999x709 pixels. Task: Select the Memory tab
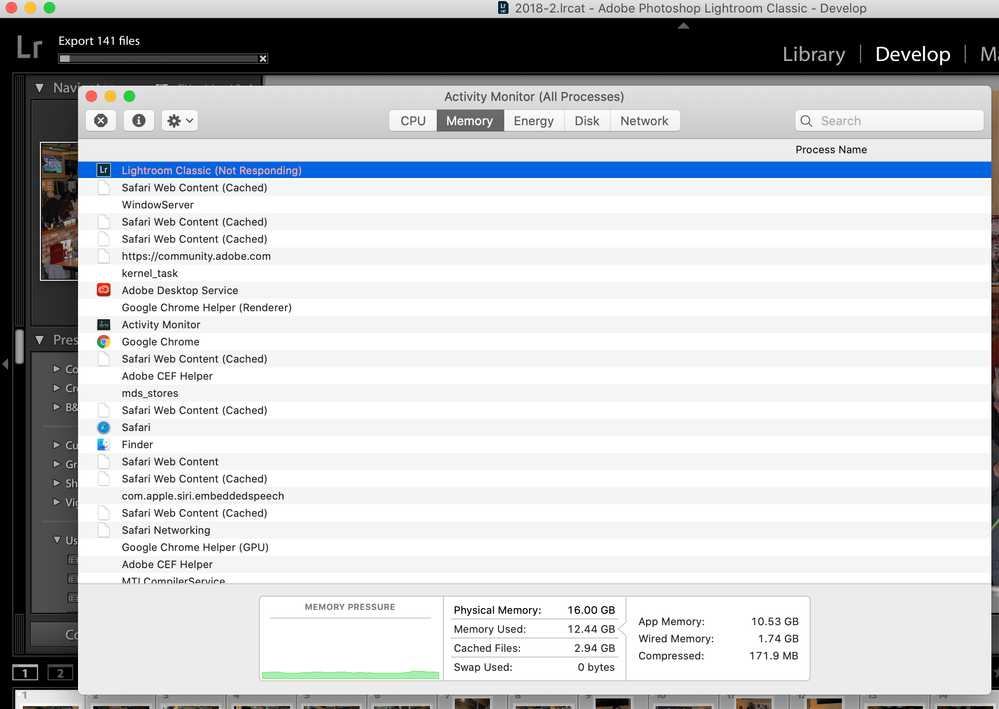point(470,121)
